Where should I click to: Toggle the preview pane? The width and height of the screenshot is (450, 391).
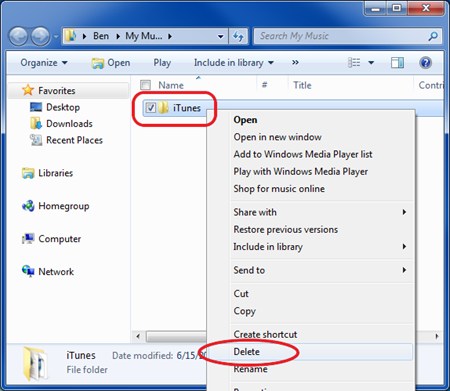click(397, 63)
